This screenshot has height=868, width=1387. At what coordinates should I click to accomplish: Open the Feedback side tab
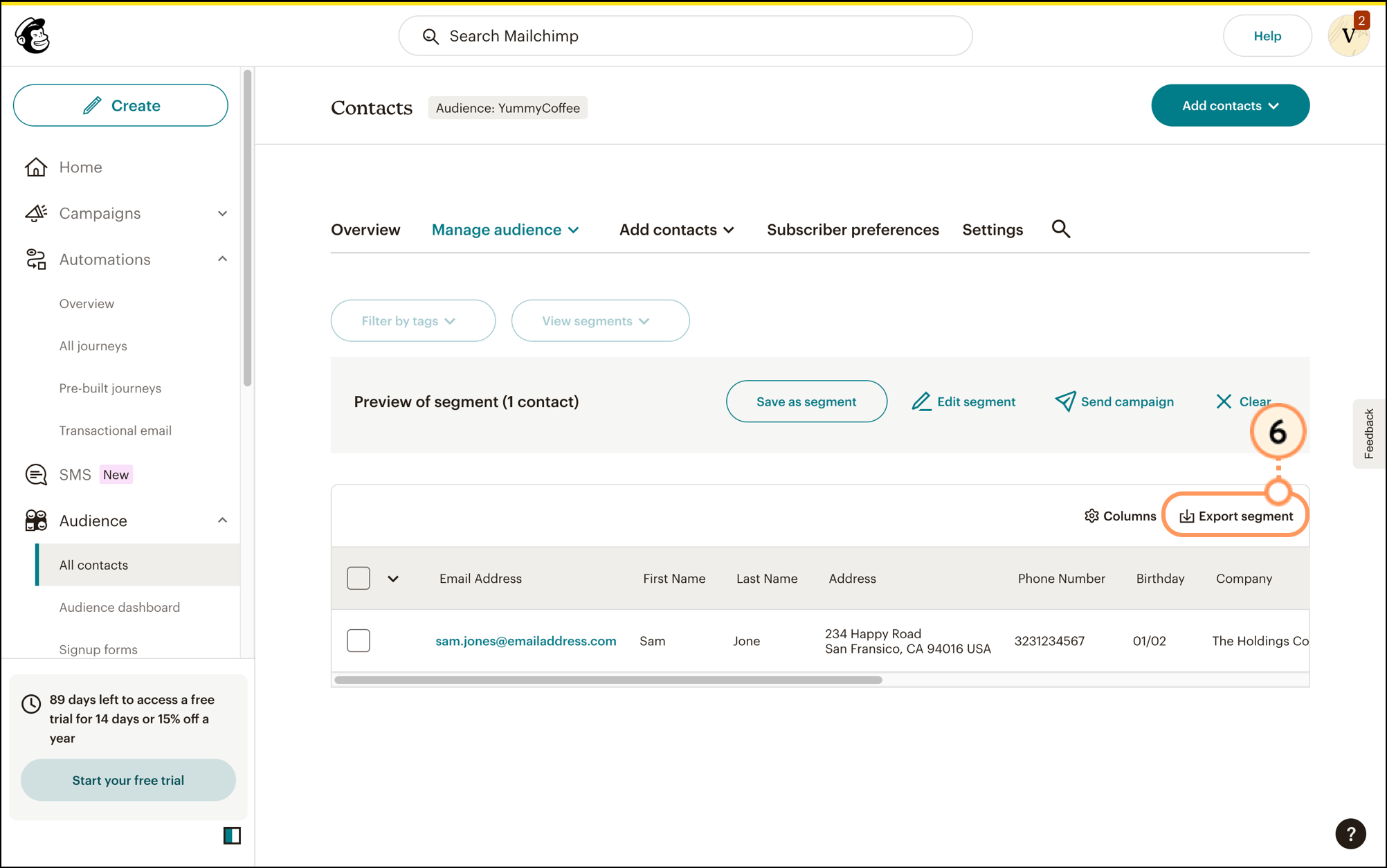(1369, 433)
